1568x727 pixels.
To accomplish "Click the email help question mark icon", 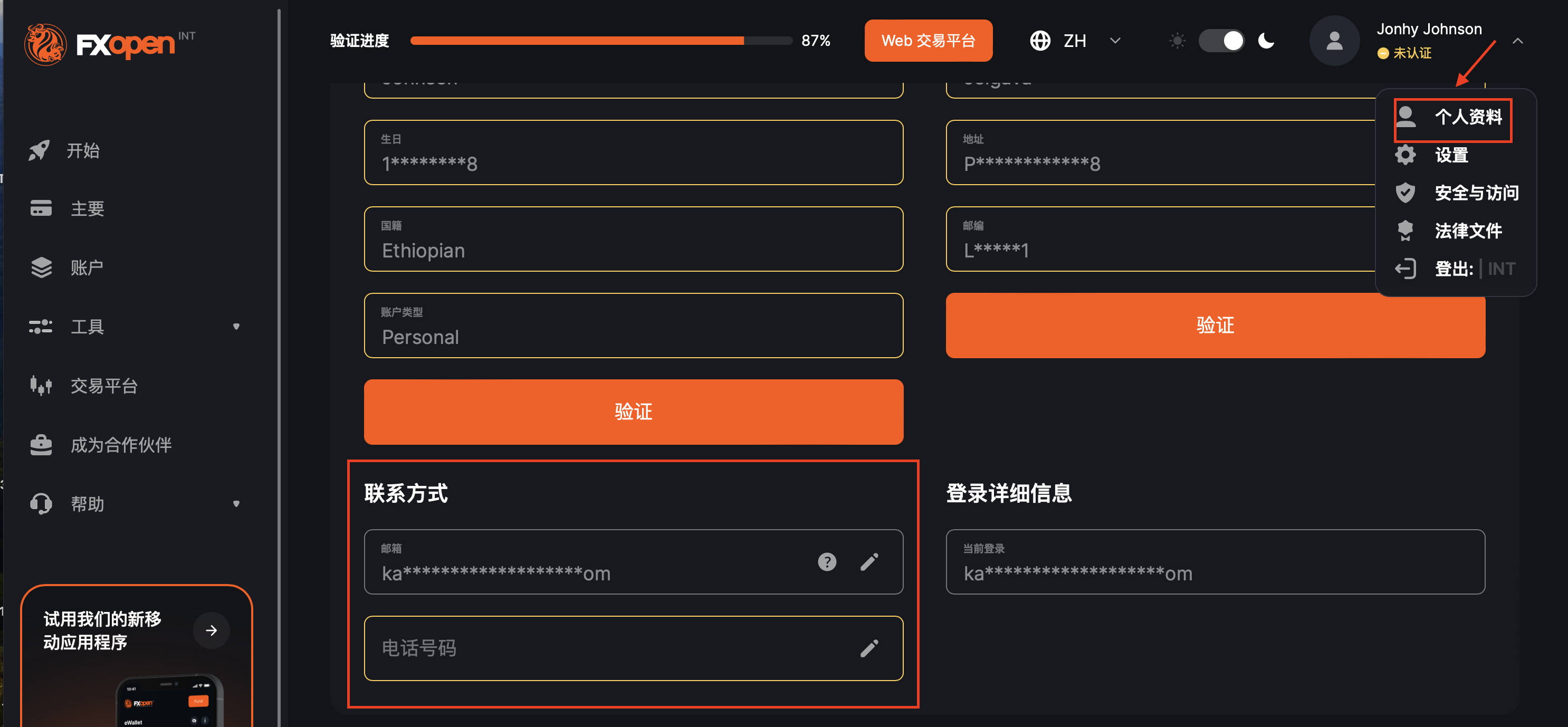I will [x=827, y=561].
